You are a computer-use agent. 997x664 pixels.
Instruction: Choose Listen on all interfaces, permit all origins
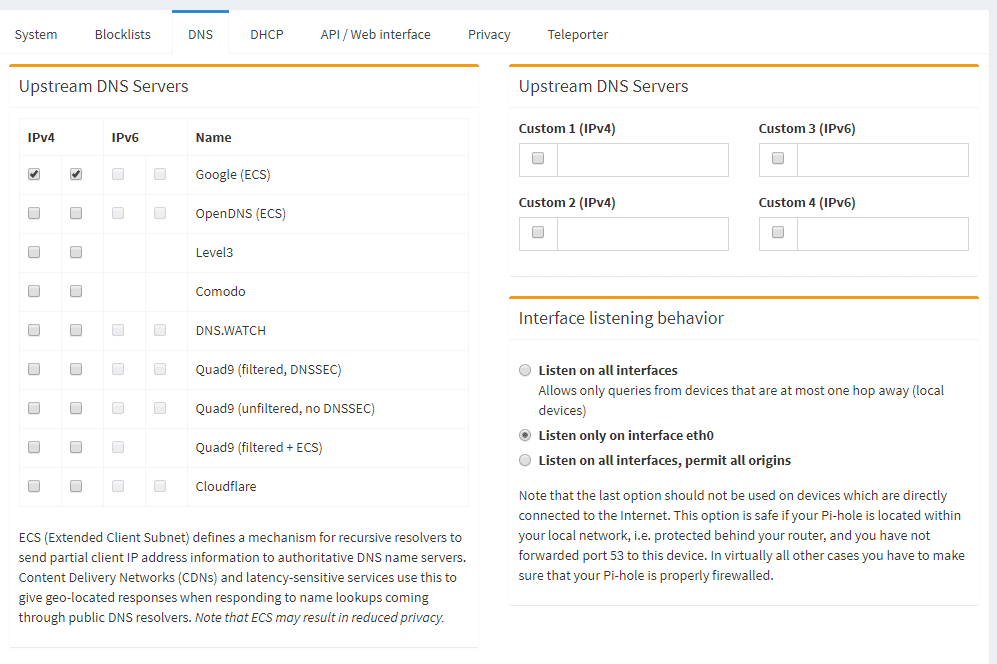click(526, 460)
